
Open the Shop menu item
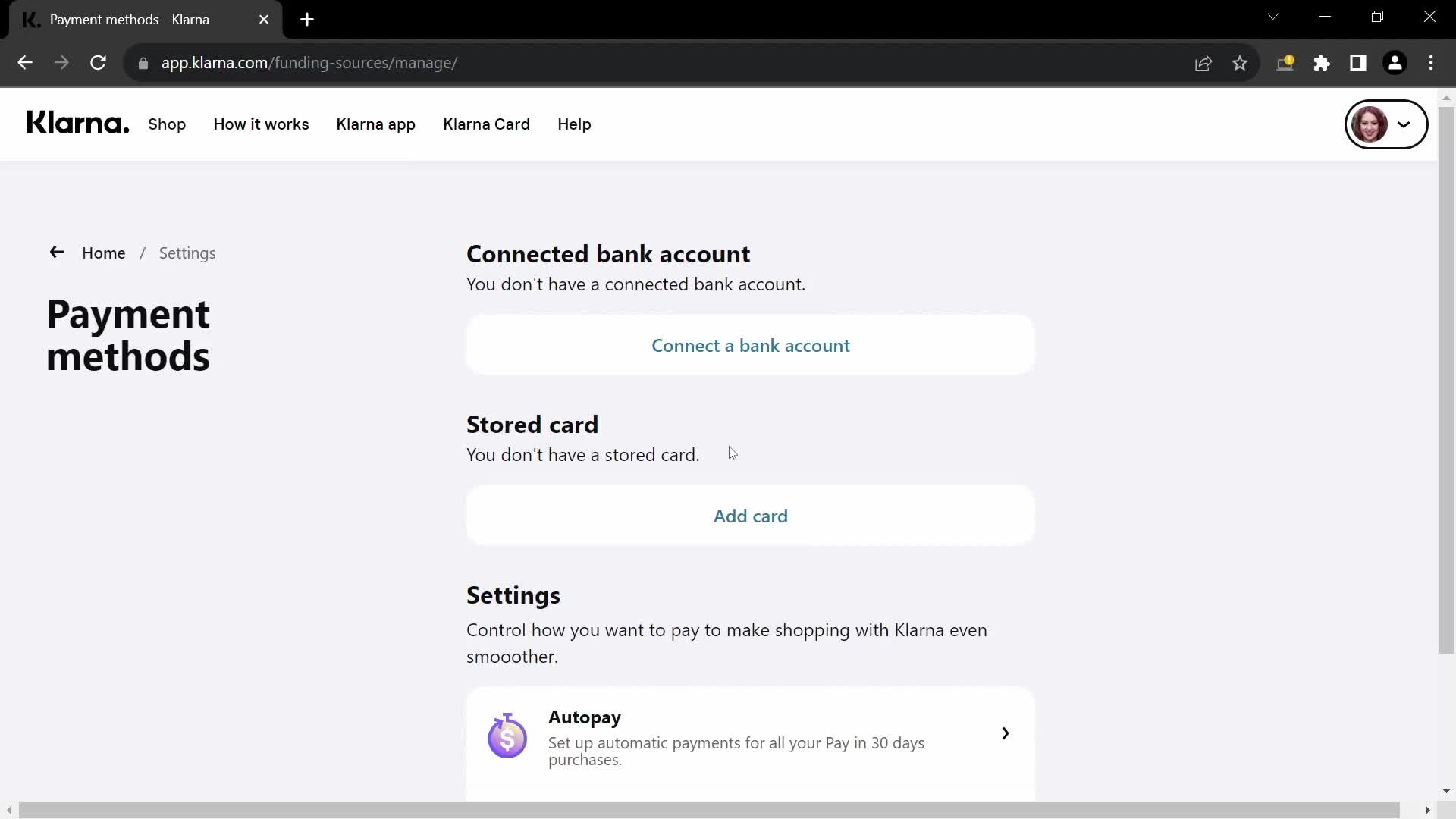click(x=167, y=124)
